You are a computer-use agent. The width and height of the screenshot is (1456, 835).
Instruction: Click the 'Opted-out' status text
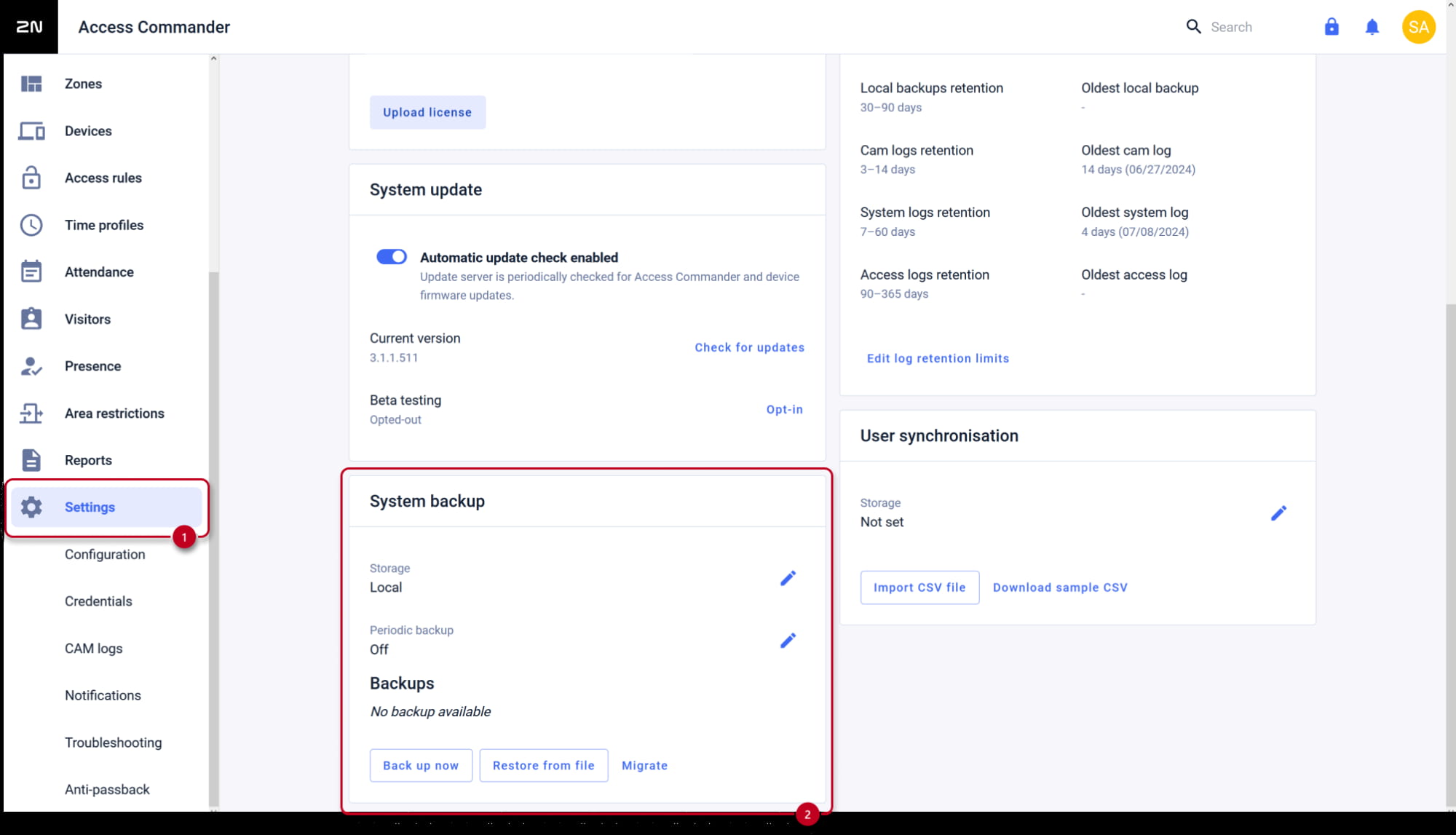point(395,419)
